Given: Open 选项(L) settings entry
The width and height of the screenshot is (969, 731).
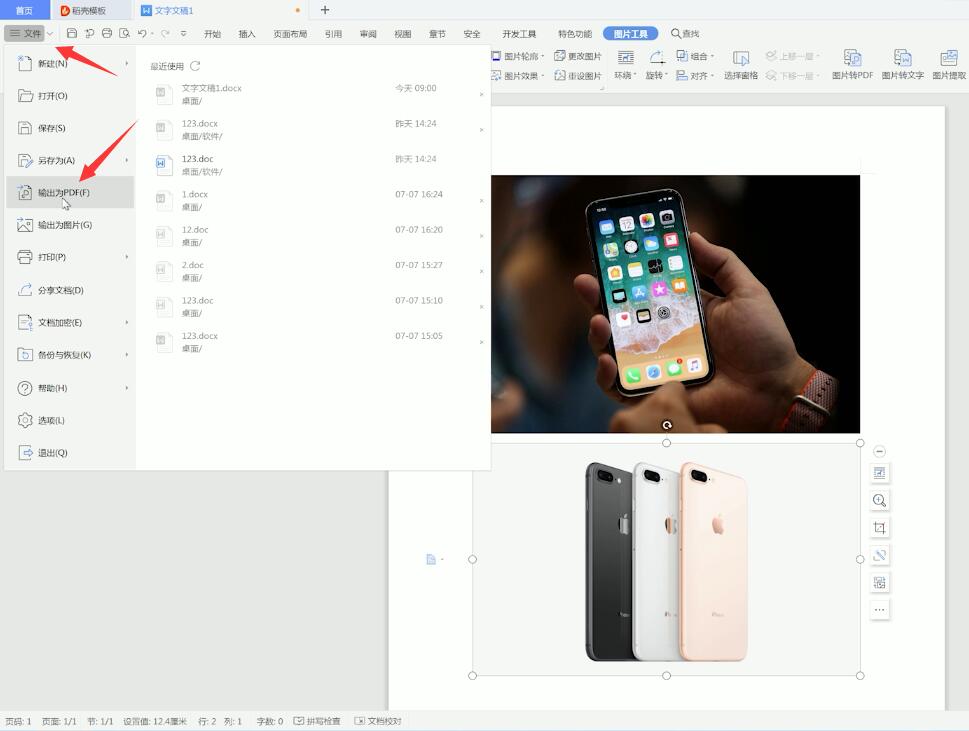Looking at the screenshot, I should click(69, 420).
